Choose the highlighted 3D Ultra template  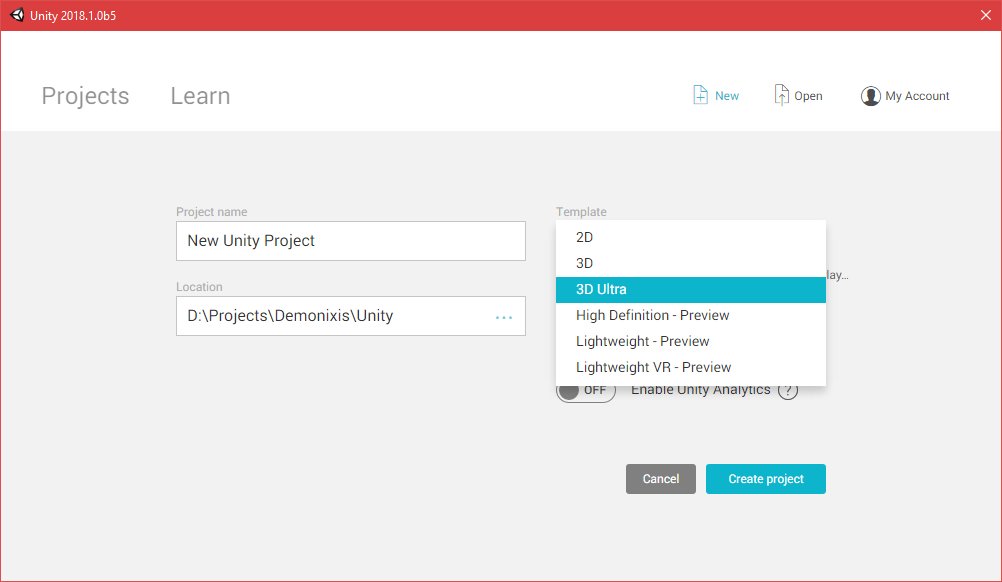click(x=691, y=289)
